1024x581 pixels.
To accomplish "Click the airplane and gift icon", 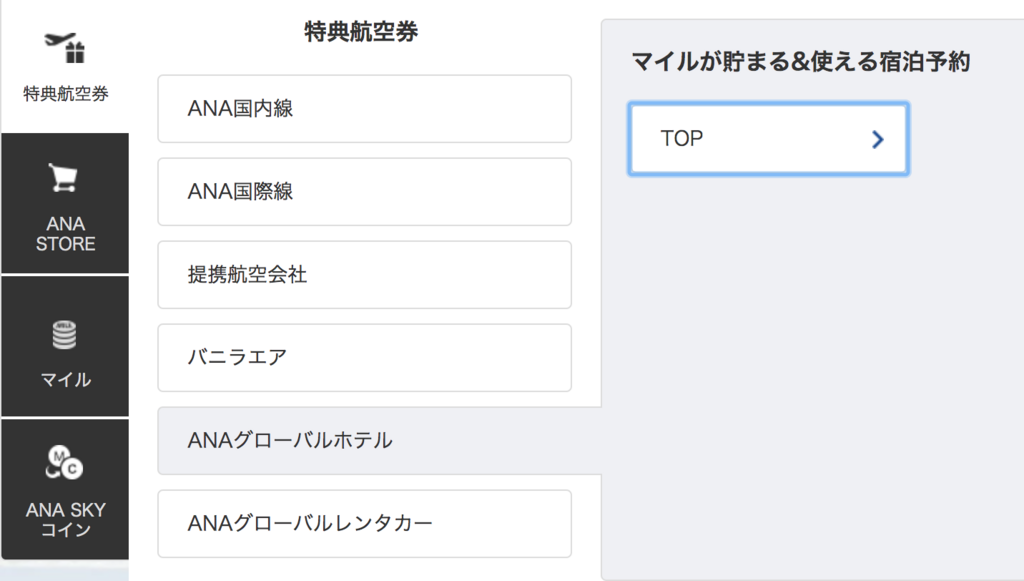I will point(65,48).
